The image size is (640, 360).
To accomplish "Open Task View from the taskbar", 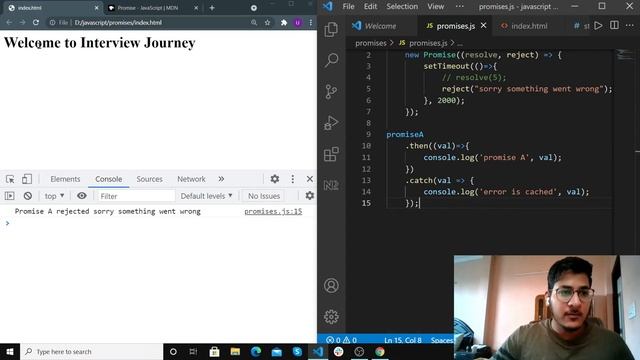I will click(193, 351).
